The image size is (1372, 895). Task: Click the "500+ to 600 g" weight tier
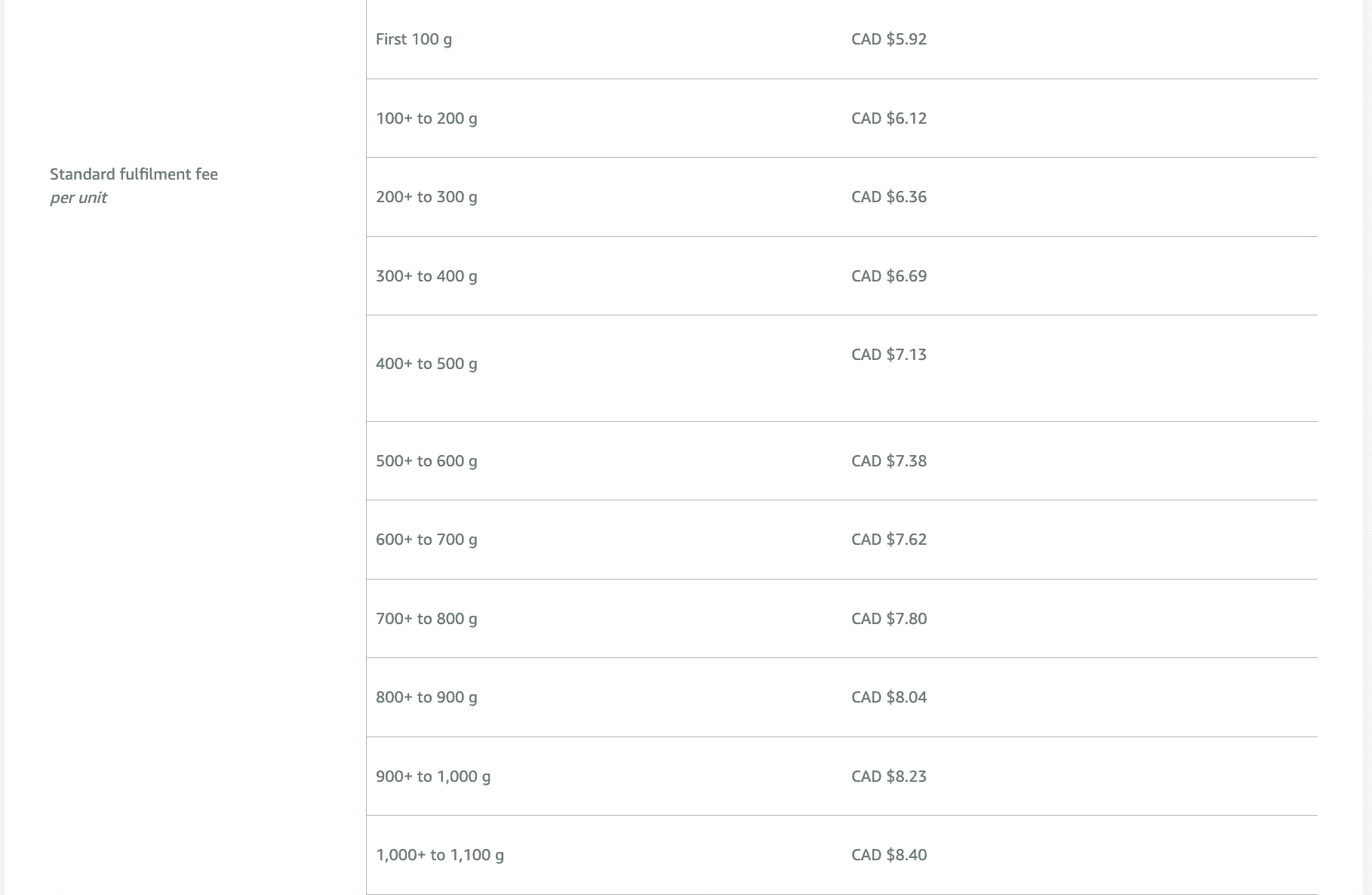click(426, 461)
